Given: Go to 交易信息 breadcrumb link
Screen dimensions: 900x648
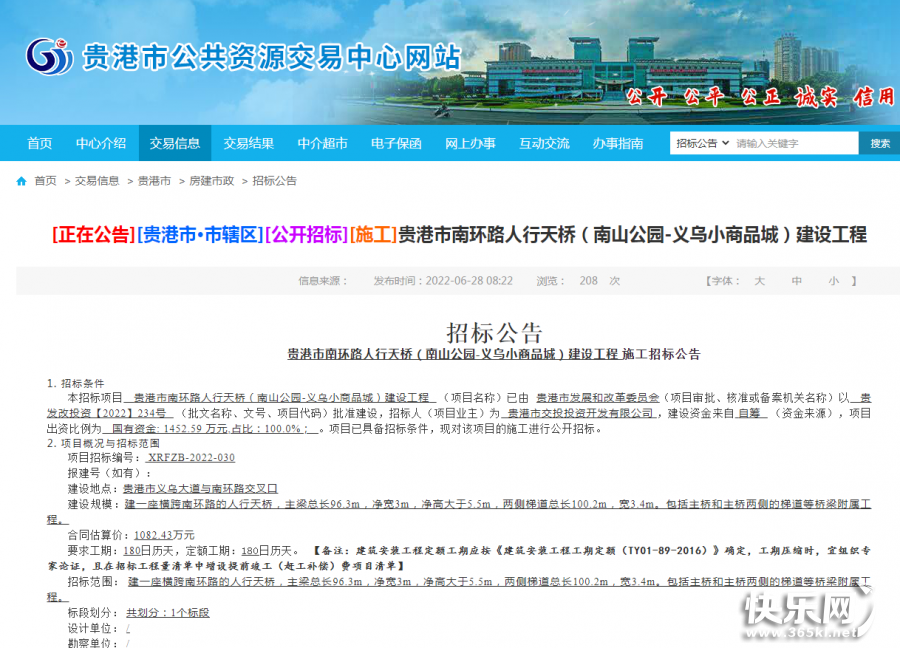Looking at the screenshot, I should (97, 181).
